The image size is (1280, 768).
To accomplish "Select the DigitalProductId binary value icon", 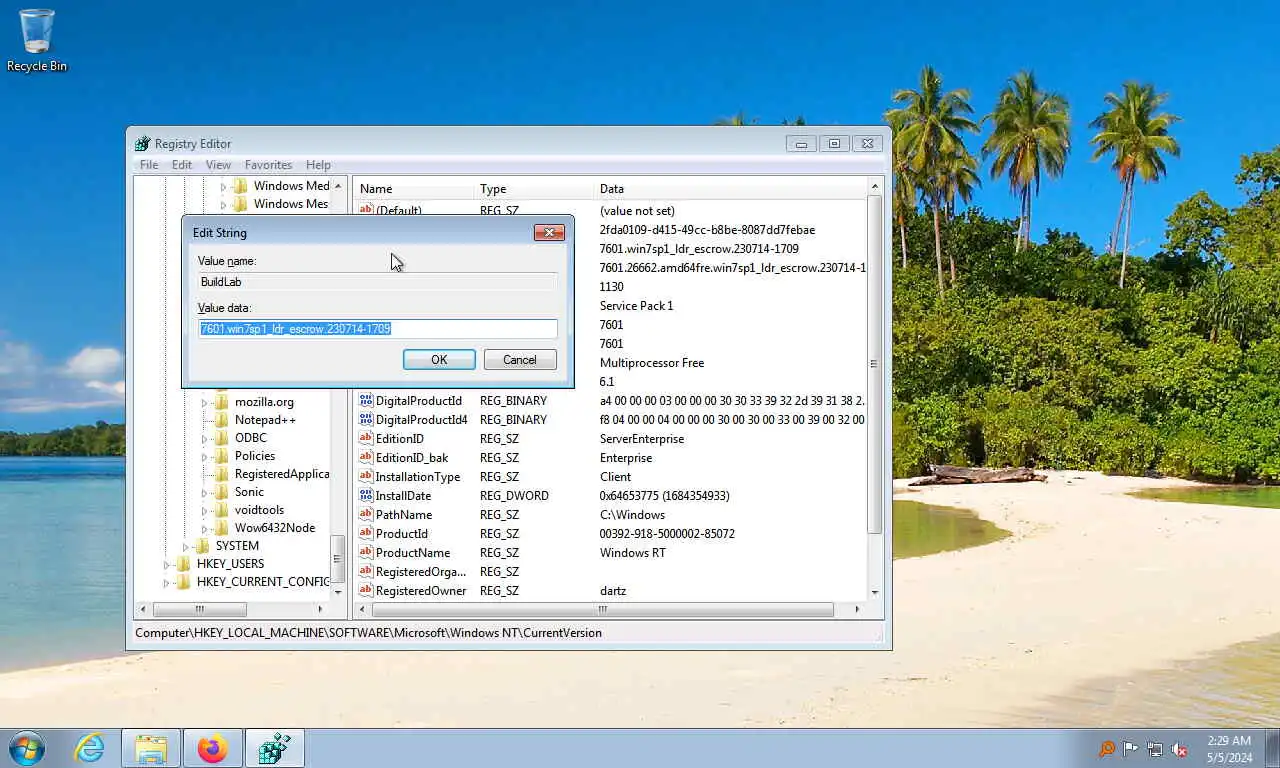I will pyautogui.click(x=366, y=400).
